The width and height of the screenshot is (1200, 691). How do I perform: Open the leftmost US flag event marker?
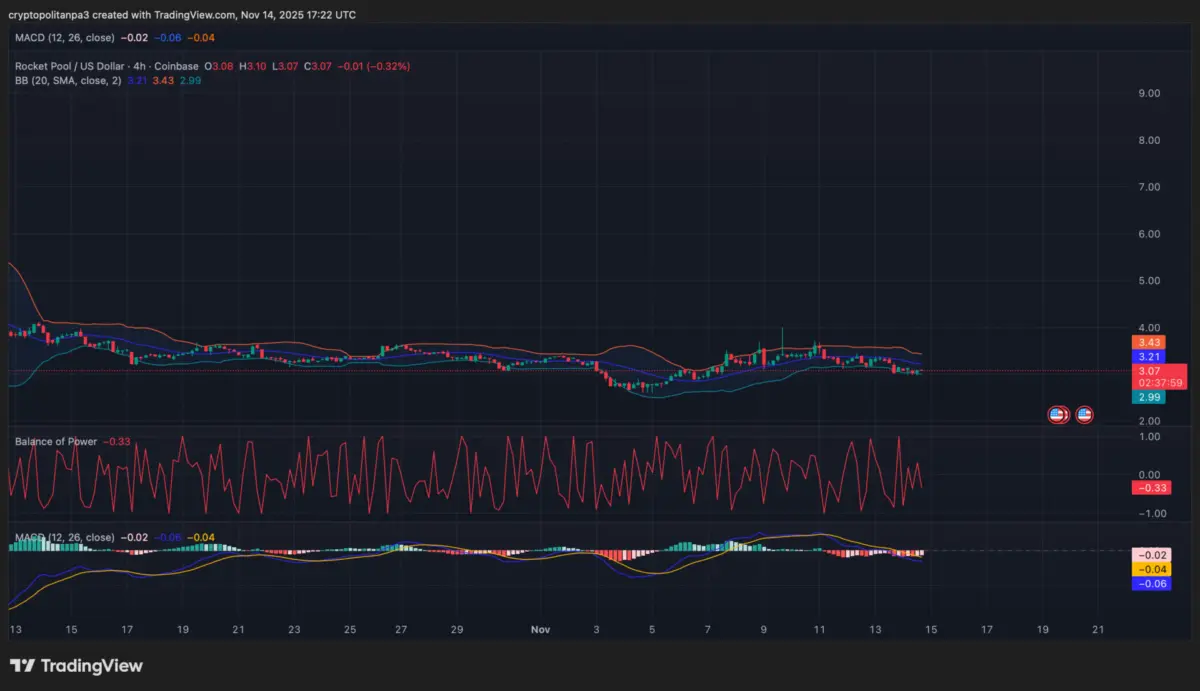pyautogui.click(x=1057, y=413)
